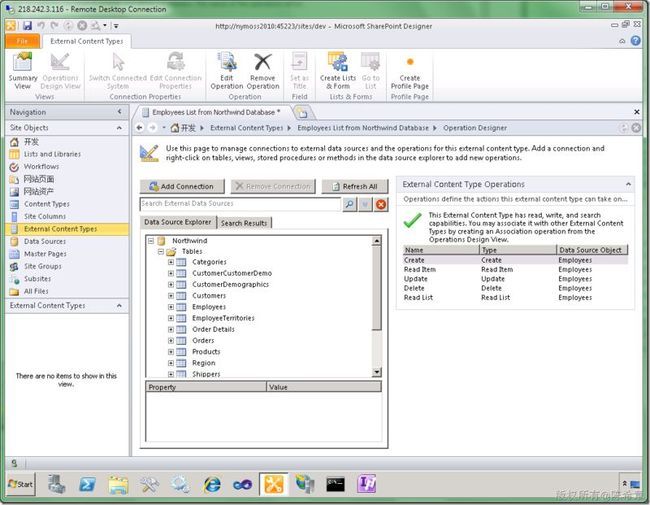Clear search with the red X icon

coord(381,204)
